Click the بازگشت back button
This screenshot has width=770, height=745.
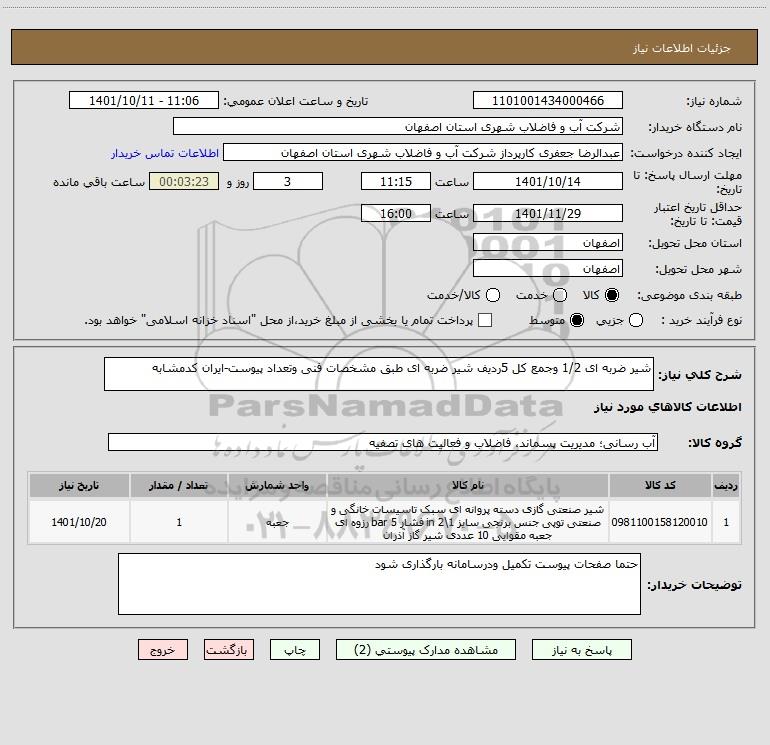[229, 650]
